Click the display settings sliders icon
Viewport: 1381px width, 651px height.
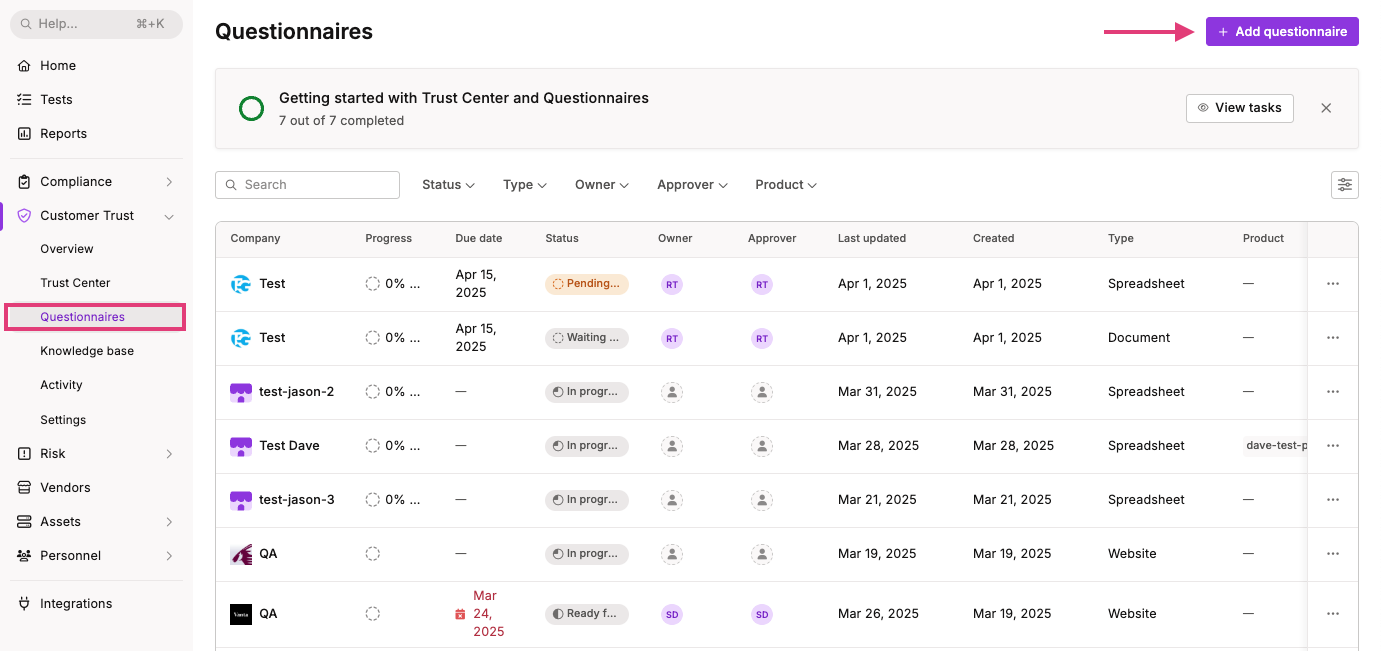(x=1345, y=184)
